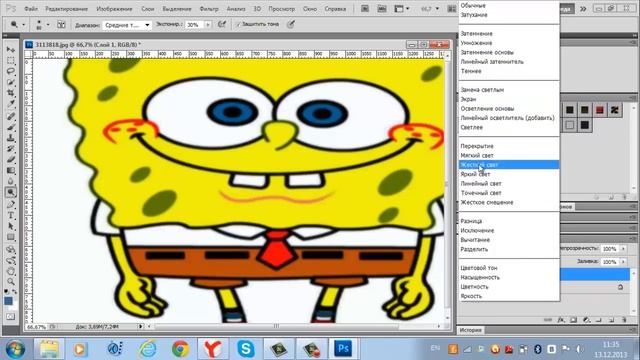Viewport: 640px width, 360px height.
Task: Open the exposure slider arrow
Action: pyautogui.click(x=208, y=25)
